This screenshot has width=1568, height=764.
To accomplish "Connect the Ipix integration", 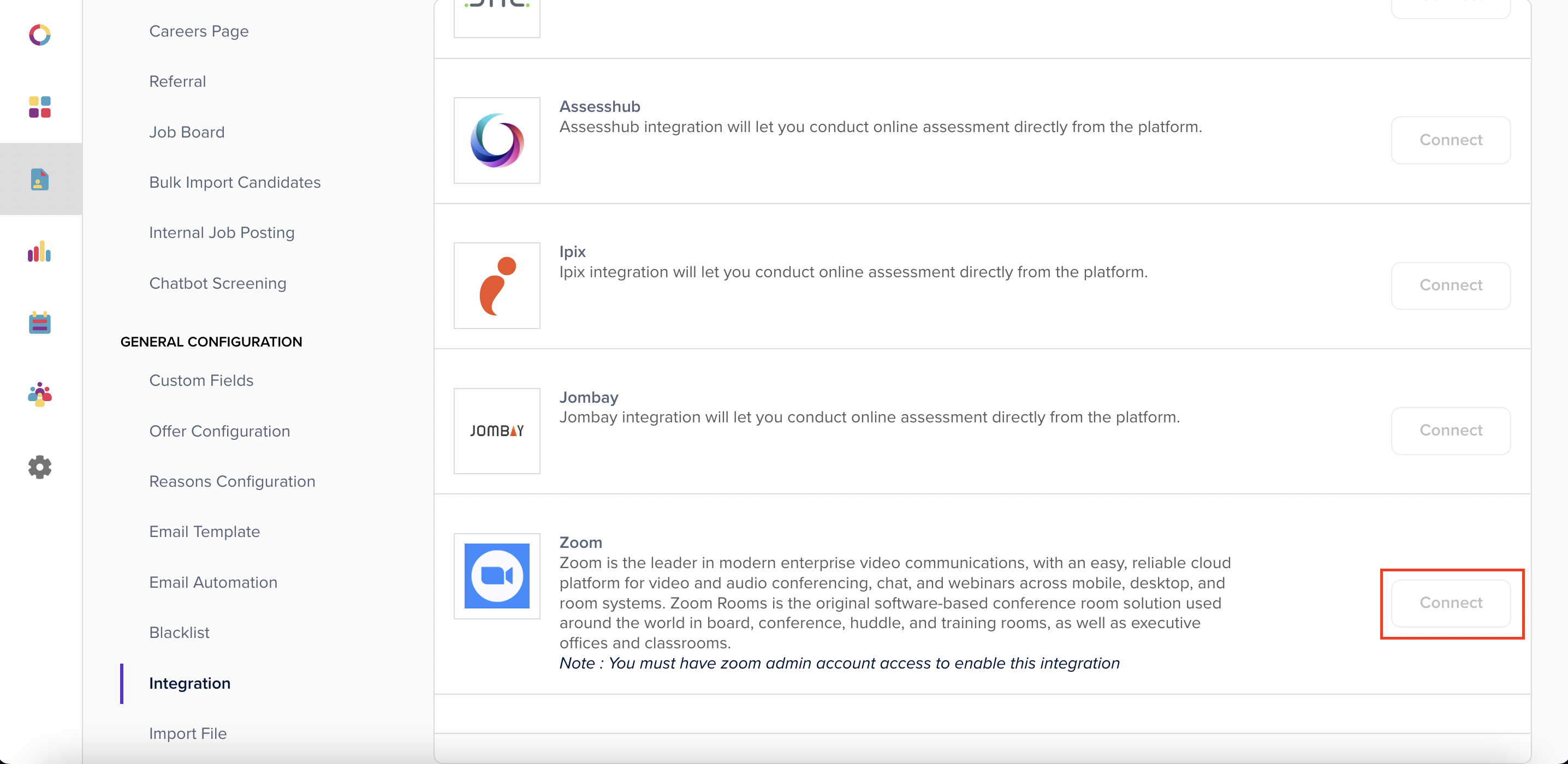I will (1451, 285).
